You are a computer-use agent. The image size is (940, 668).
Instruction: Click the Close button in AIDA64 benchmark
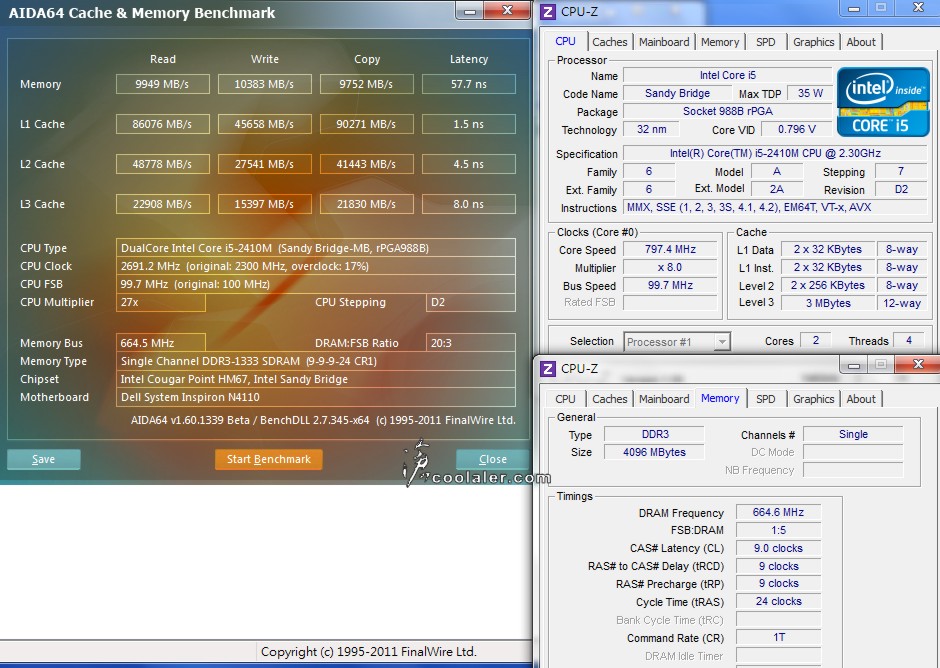point(493,459)
